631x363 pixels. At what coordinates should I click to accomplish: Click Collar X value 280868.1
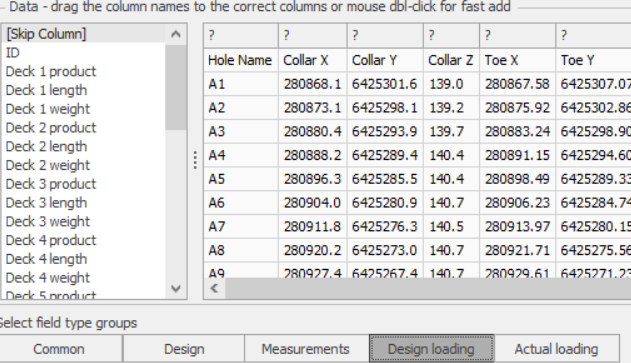coord(313,84)
